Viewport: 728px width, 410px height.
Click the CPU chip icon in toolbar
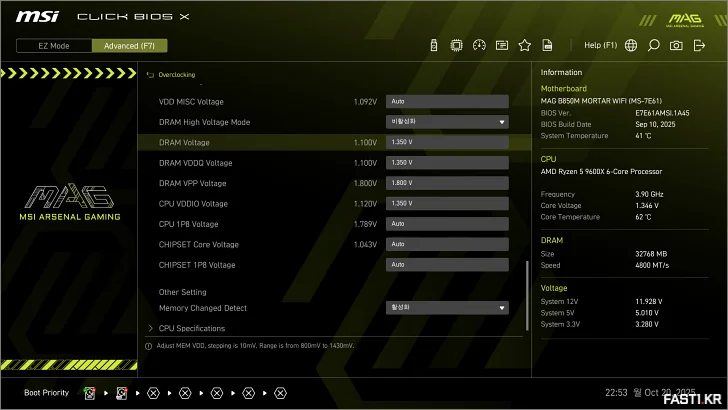[456, 46]
